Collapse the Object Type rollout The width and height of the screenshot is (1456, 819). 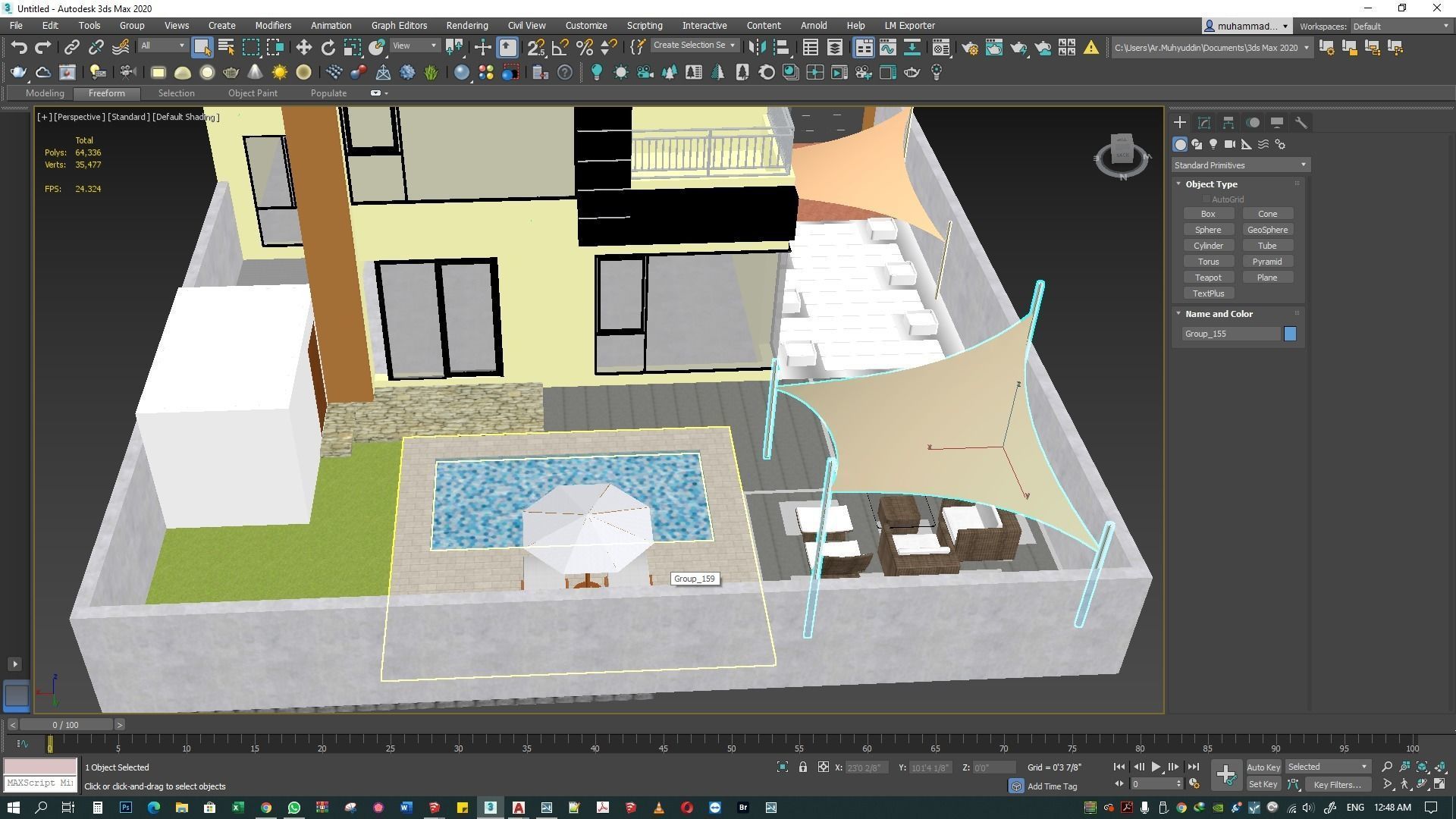[x=1211, y=184]
